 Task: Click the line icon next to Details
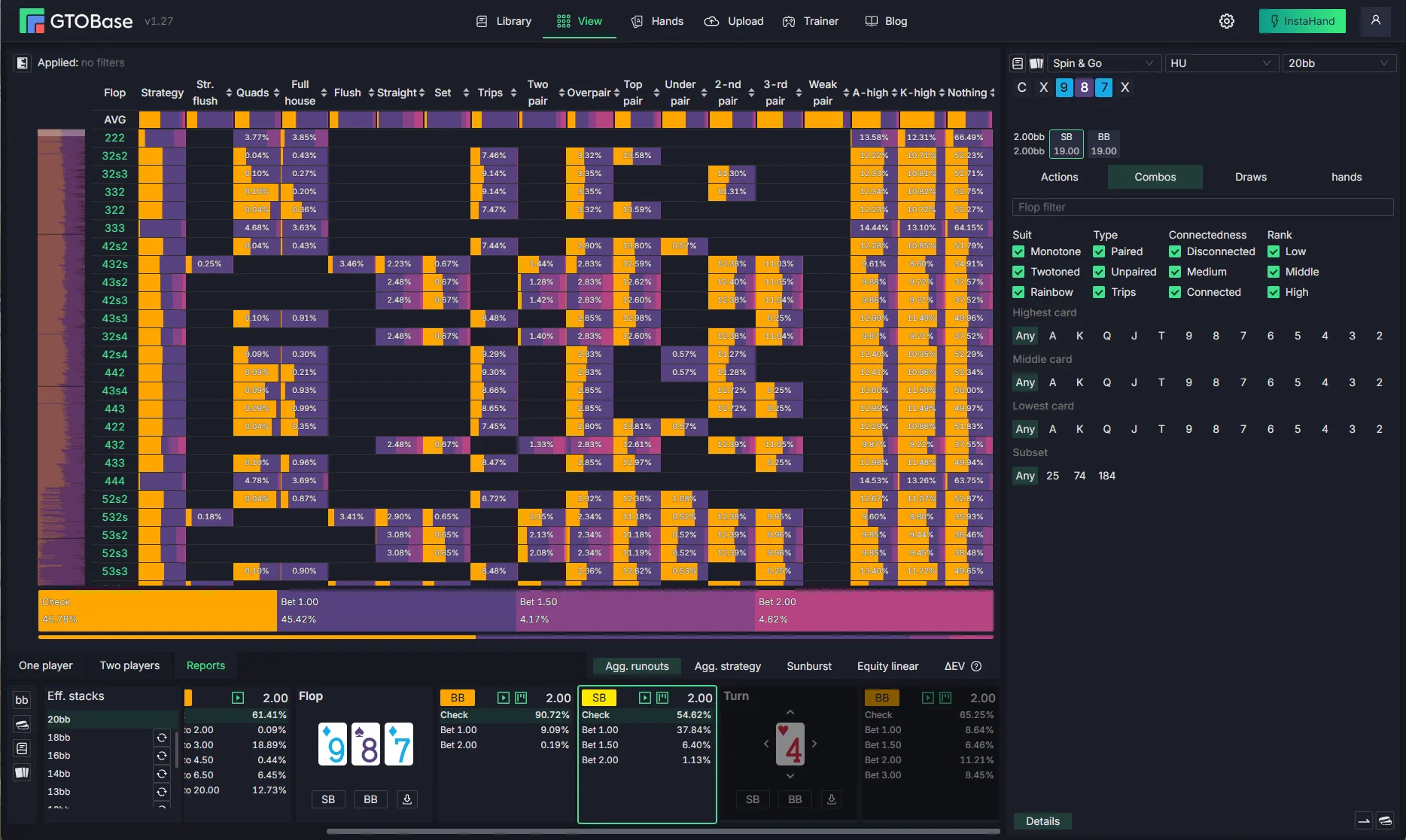[x=1364, y=821]
